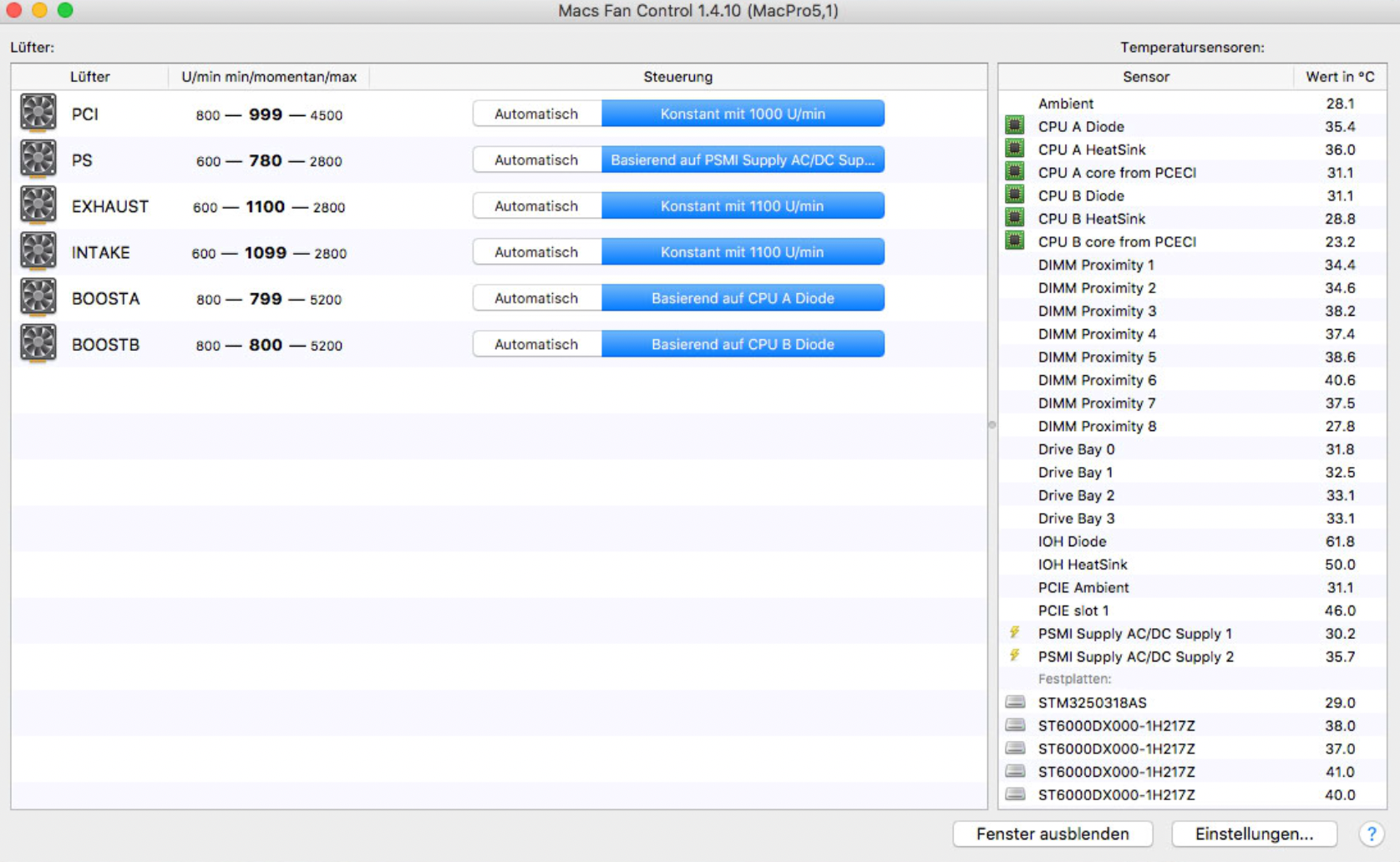Click the EXHAUST fan icon
This screenshot has width=1400, height=862.
point(38,205)
